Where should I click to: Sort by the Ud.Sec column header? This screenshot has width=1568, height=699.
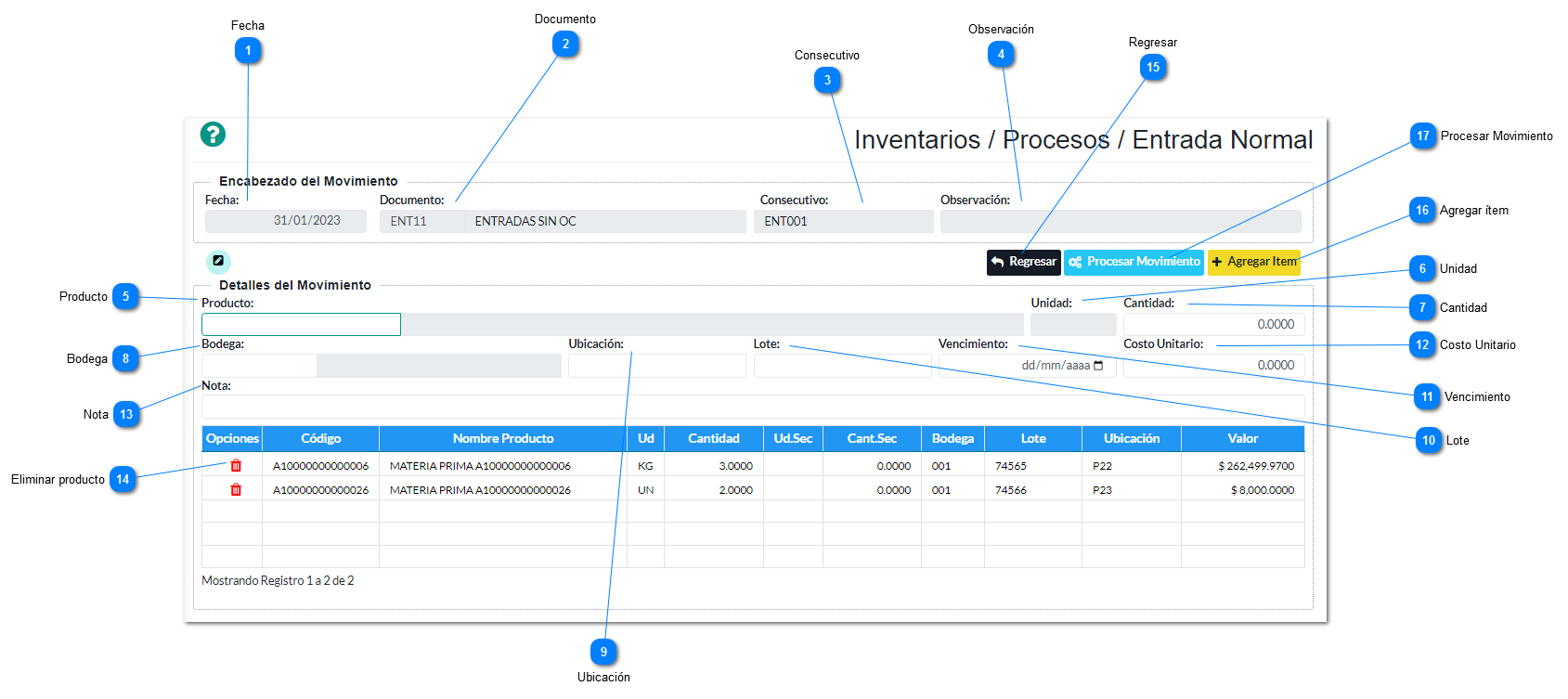click(793, 439)
